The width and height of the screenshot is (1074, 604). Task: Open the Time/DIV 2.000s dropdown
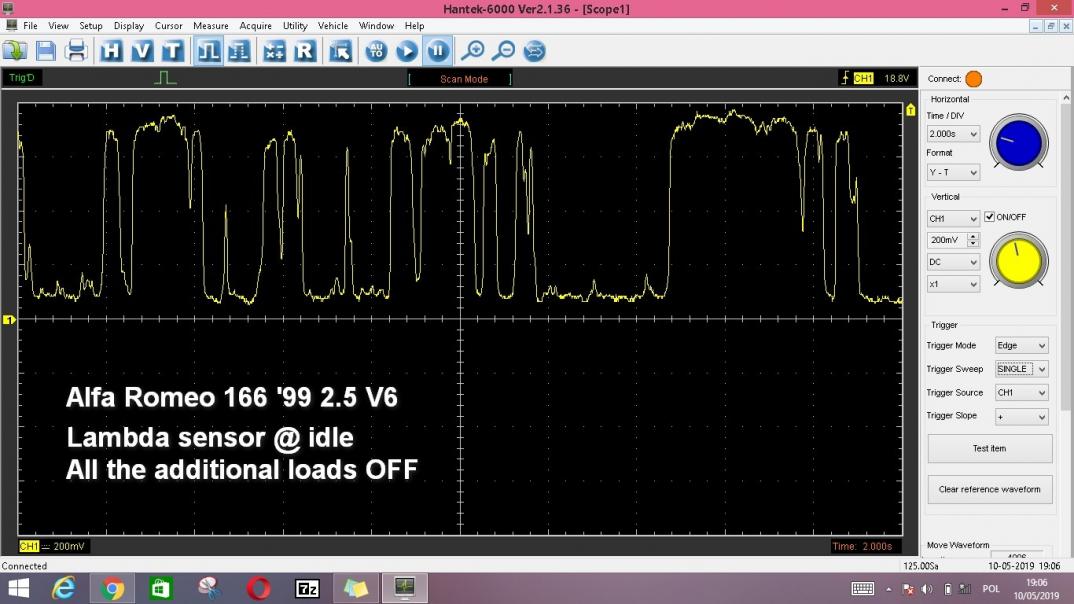point(953,134)
